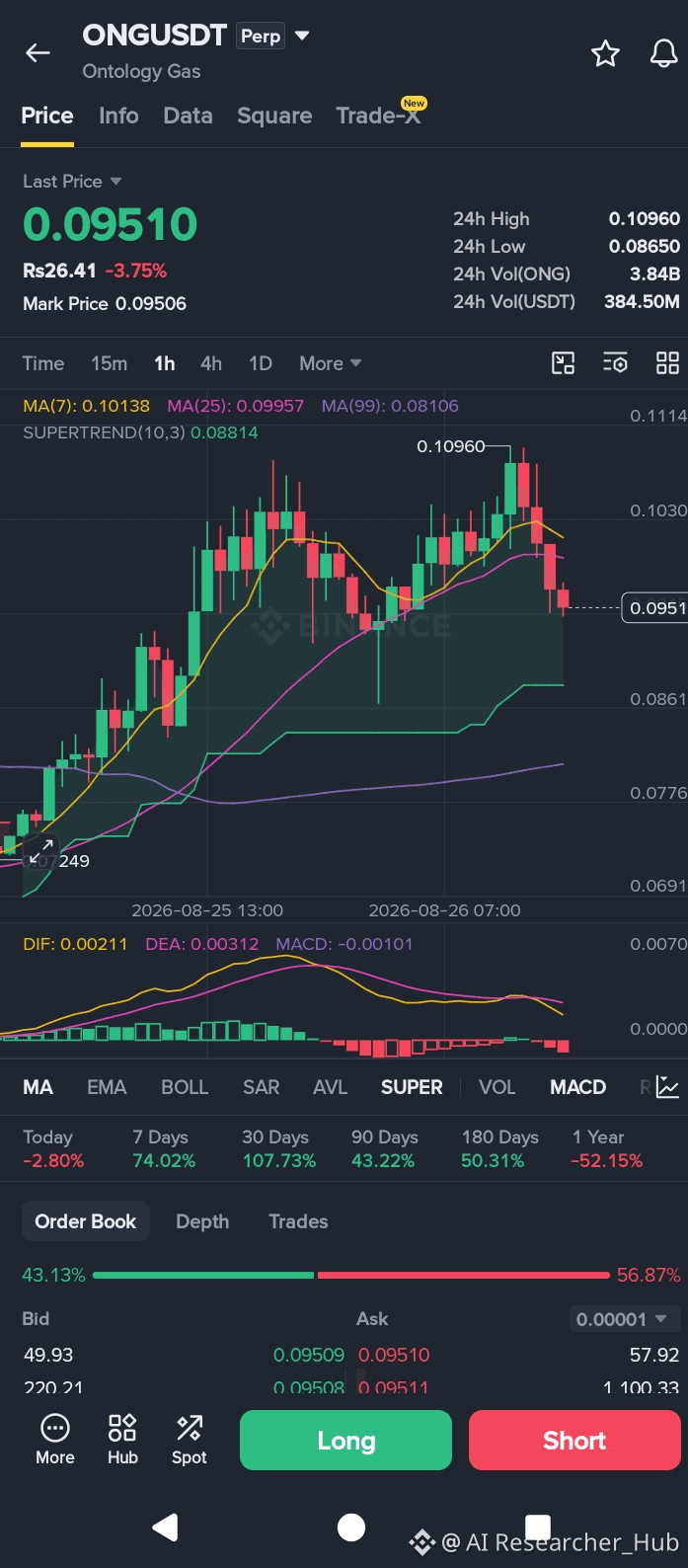Toggle SUPER trend indicator
688x1568 pixels.
[x=412, y=1087]
